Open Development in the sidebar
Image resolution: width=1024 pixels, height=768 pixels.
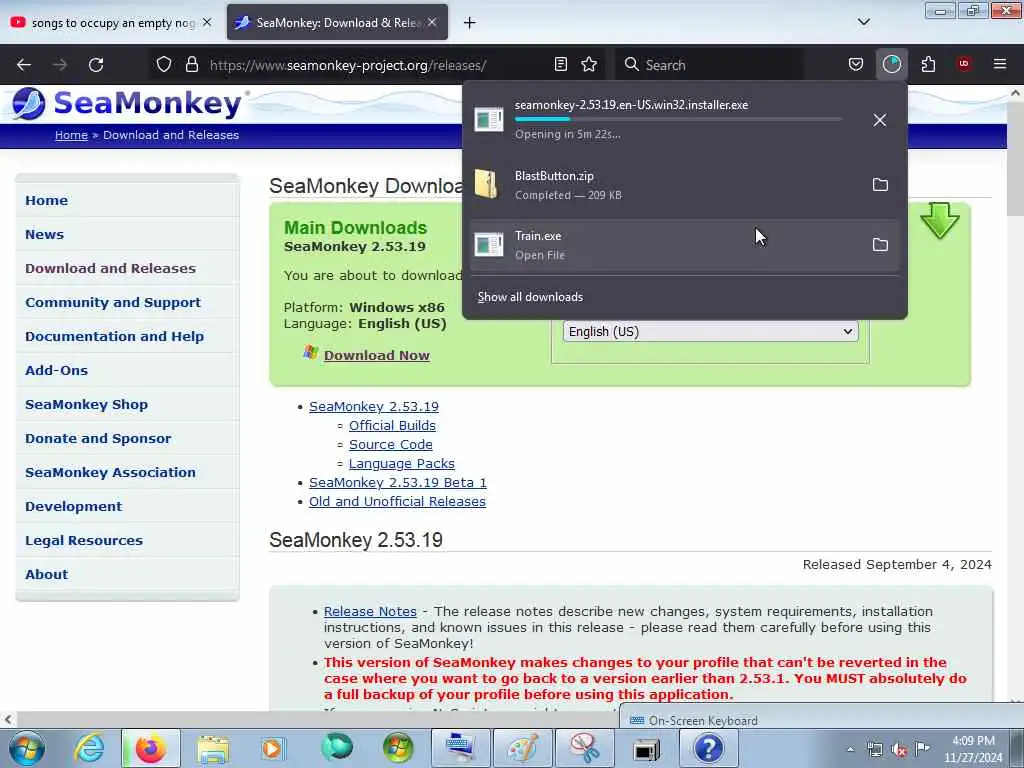74,506
